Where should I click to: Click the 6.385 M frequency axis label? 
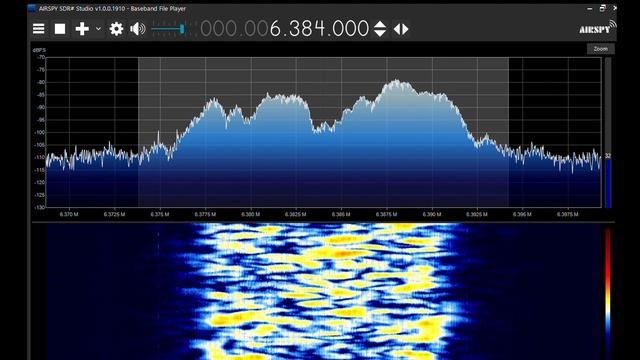[341, 214]
